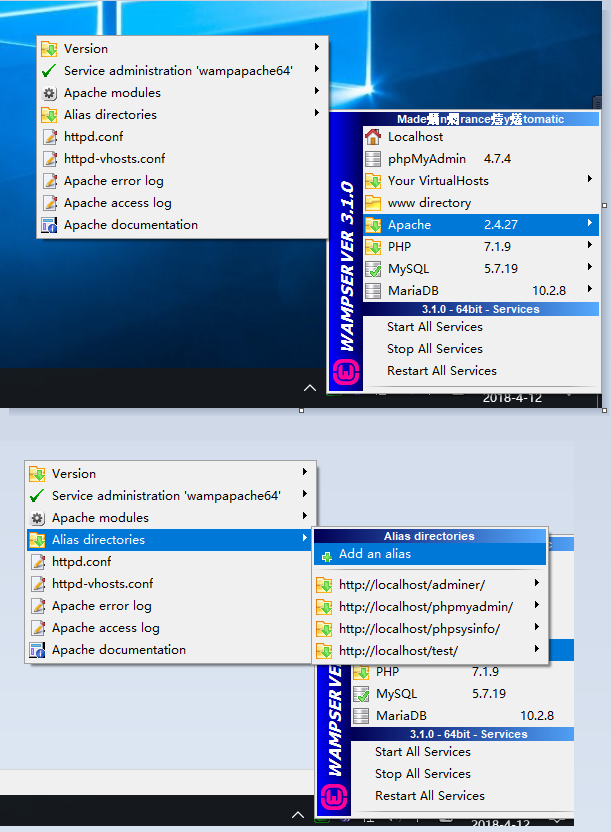Expand the http://localhost/test/ alias arrow

537,650
